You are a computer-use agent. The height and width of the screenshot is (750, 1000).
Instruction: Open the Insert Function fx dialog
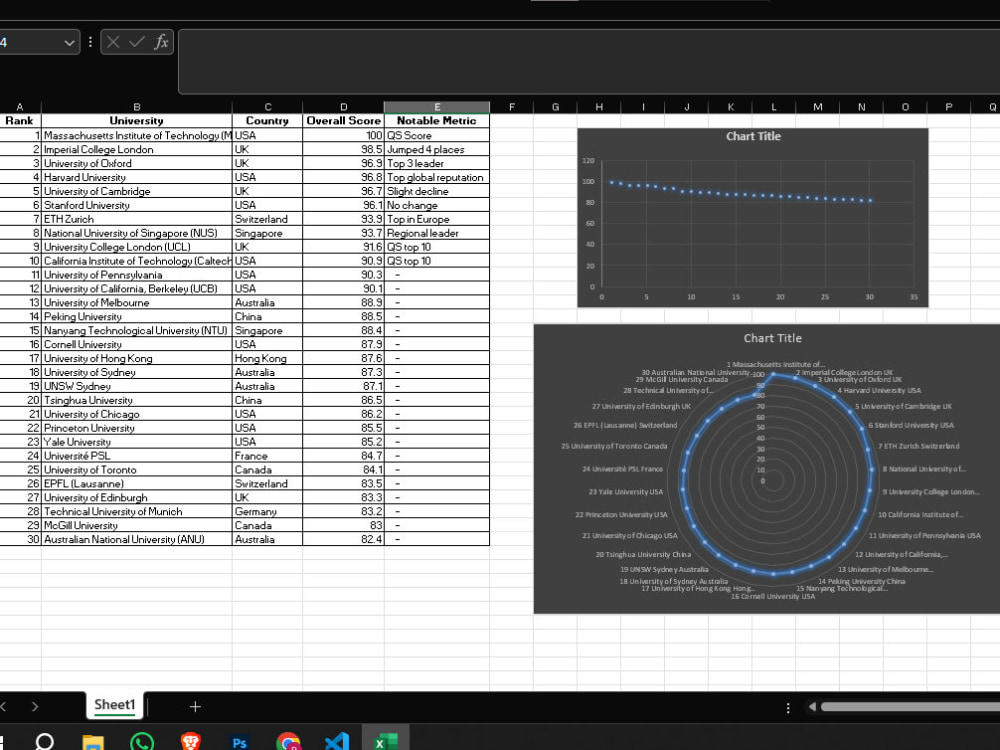click(161, 42)
